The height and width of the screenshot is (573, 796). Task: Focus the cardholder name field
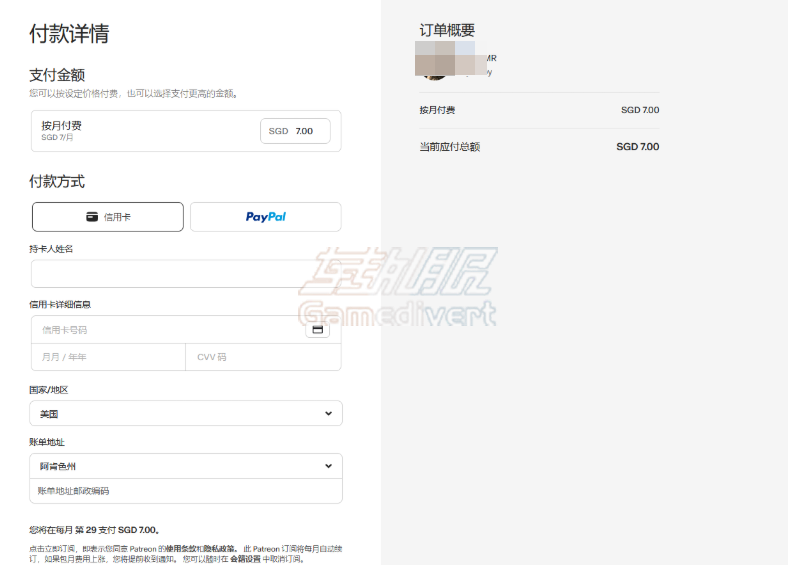point(186,274)
